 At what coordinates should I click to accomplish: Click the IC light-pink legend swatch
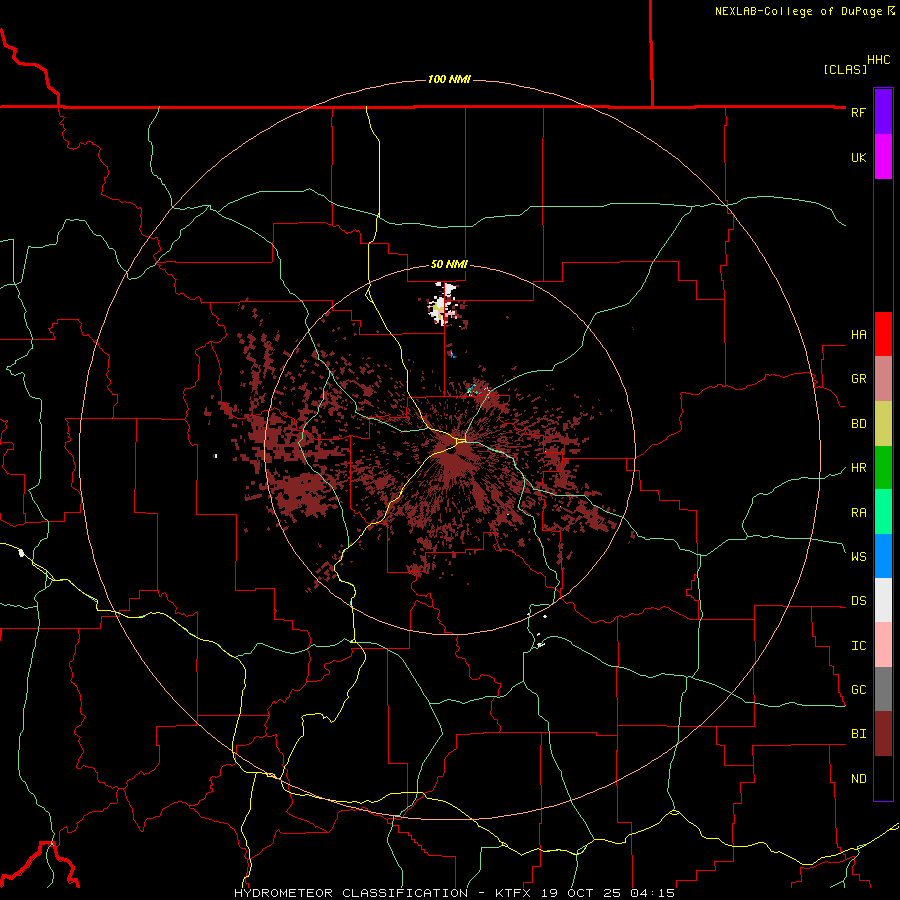(883, 645)
